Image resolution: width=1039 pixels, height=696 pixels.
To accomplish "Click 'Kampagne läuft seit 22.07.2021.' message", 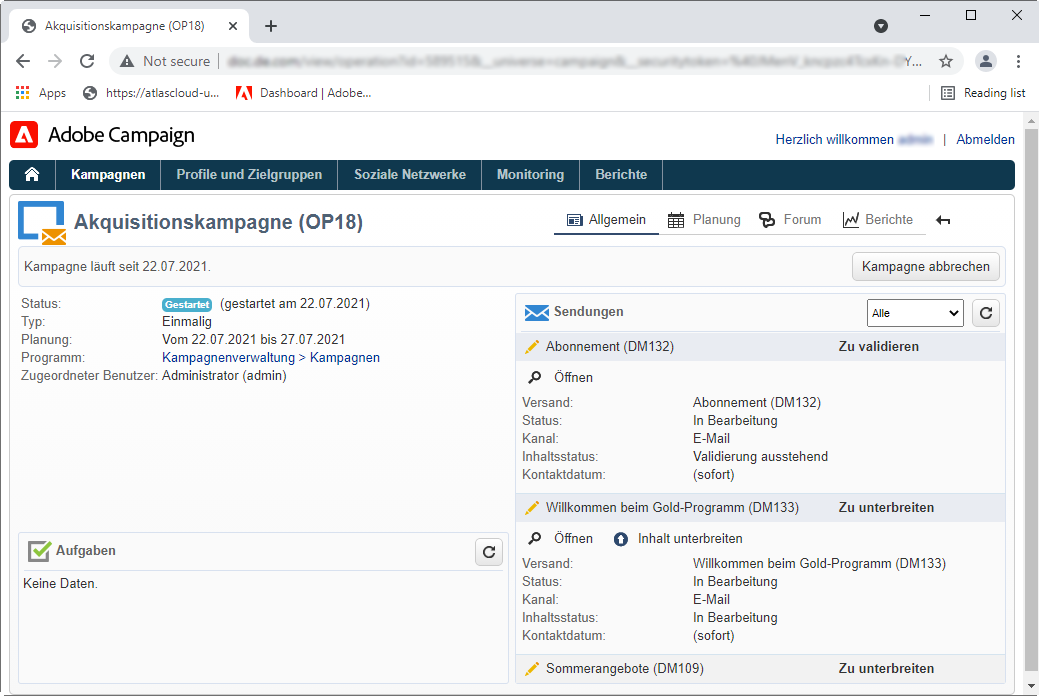I will [x=117, y=266].
